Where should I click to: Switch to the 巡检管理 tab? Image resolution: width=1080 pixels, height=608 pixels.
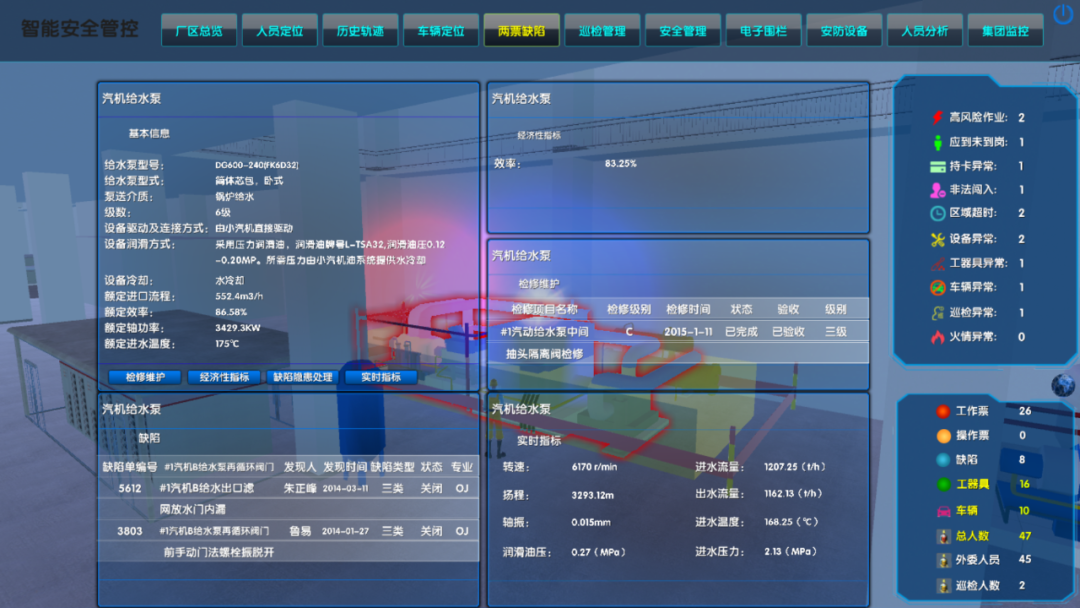point(601,31)
